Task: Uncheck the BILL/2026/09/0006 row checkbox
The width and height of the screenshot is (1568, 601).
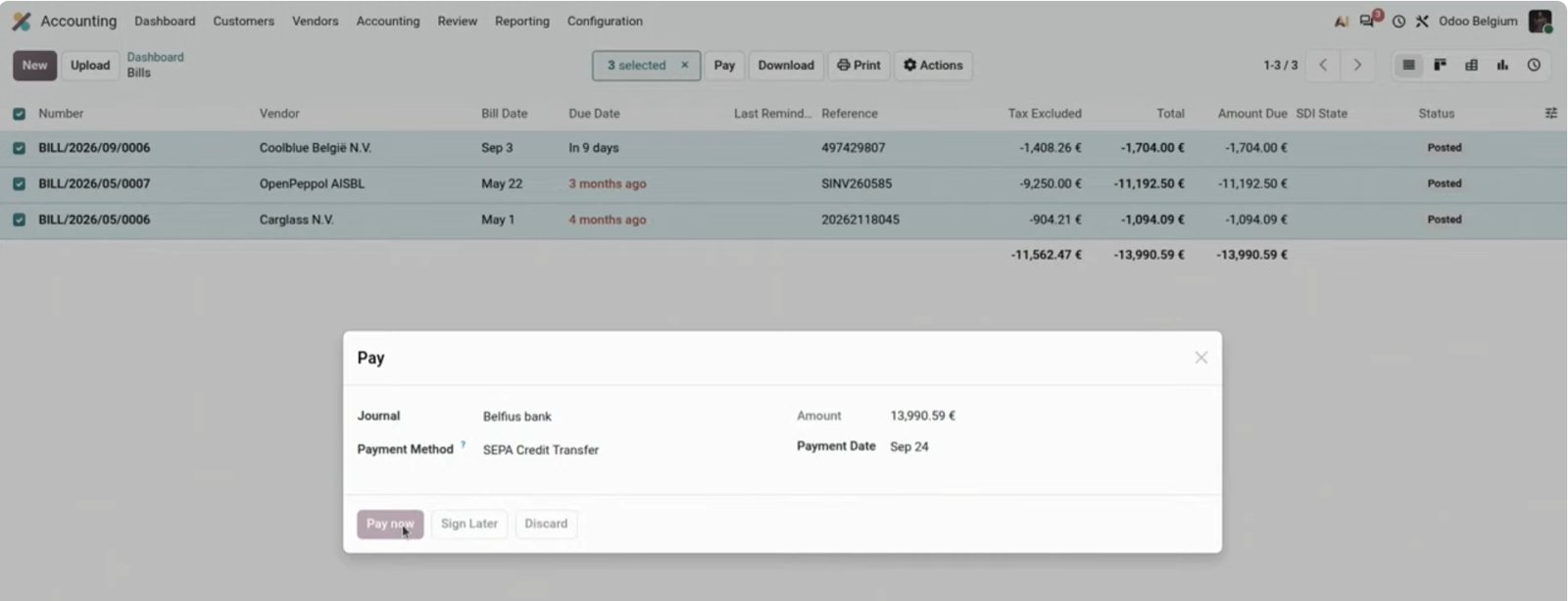Action: click(19, 148)
